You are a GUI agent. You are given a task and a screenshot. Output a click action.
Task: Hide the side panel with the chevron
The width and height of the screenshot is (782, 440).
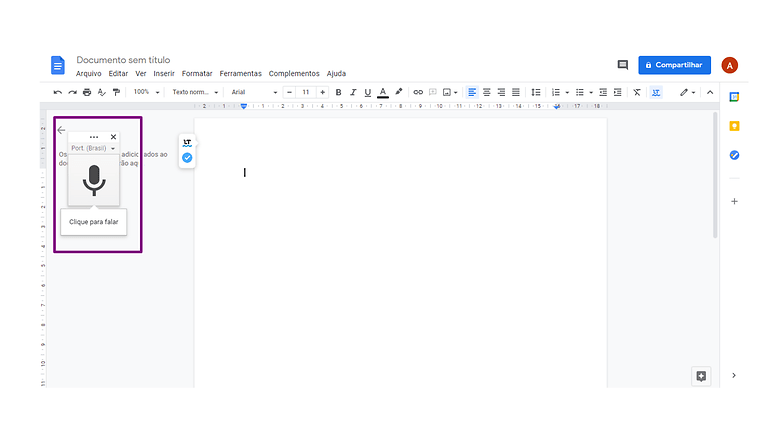pos(734,376)
